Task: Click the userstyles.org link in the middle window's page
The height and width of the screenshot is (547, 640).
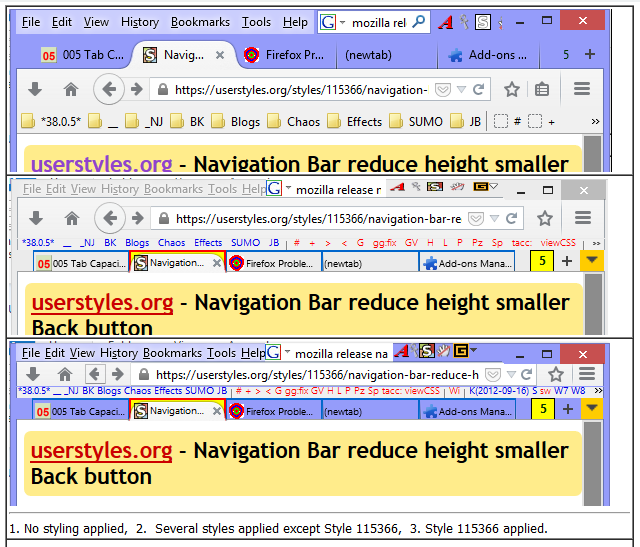Action: point(102,302)
